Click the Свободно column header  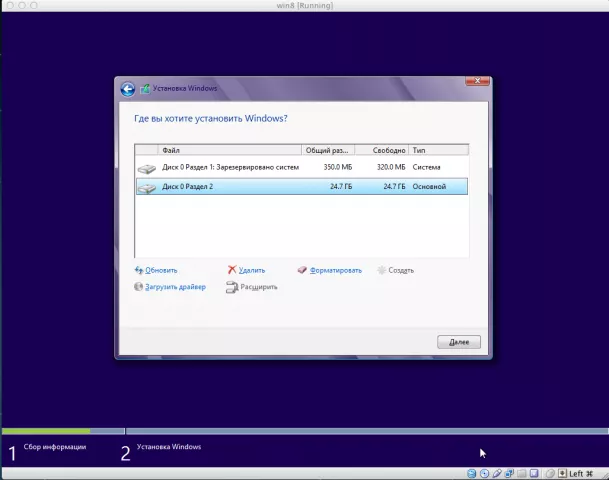pos(380,149)
